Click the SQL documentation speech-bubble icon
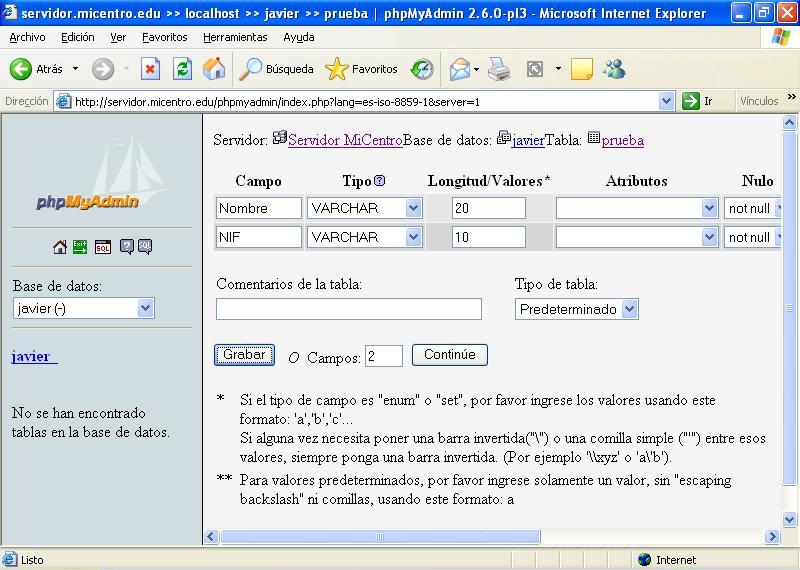Screen dimensions: 800x570 145,247
